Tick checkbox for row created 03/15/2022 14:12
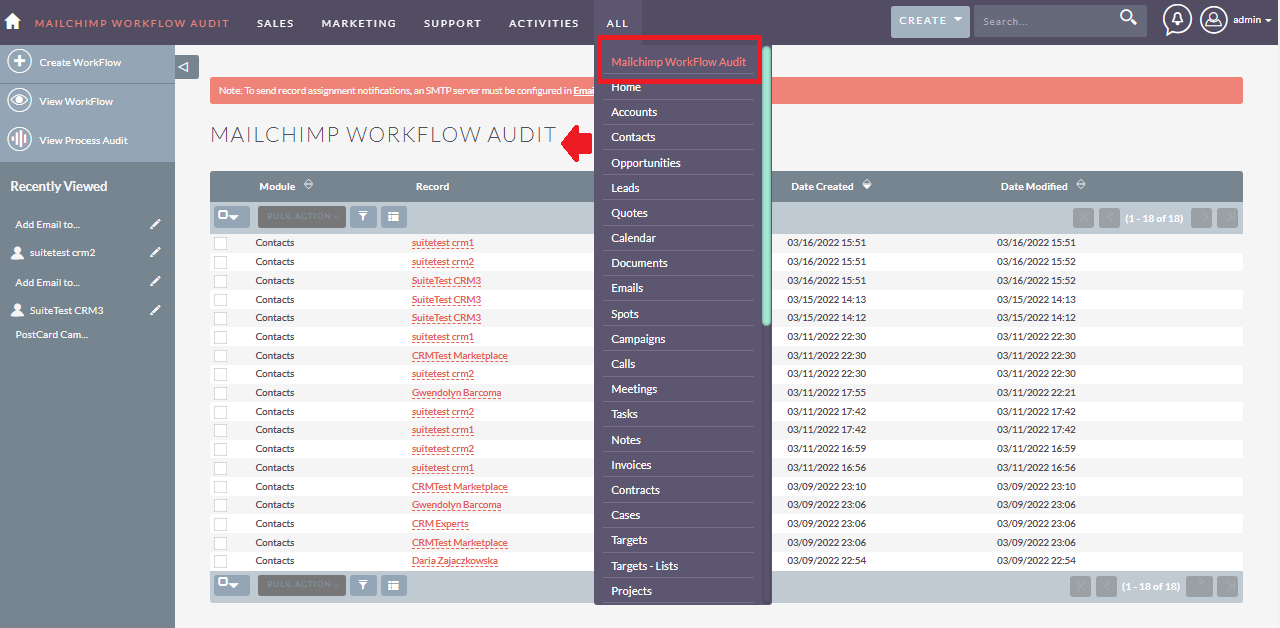 pos(220,318)
